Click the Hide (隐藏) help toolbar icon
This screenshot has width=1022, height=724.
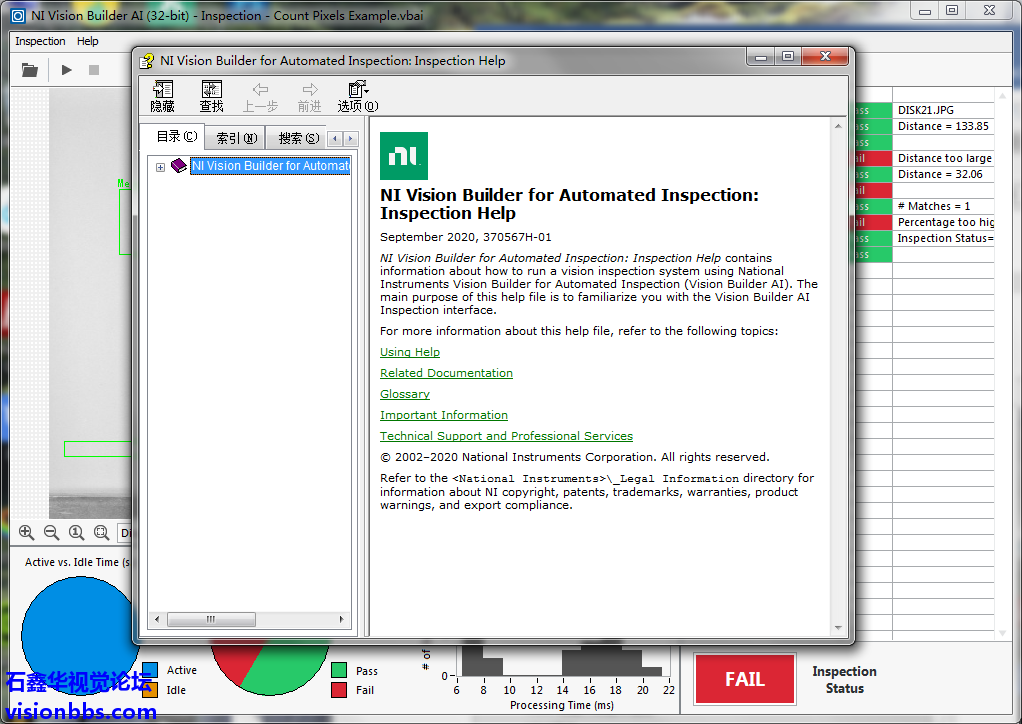pyautogui.click(x=162, y=96)
